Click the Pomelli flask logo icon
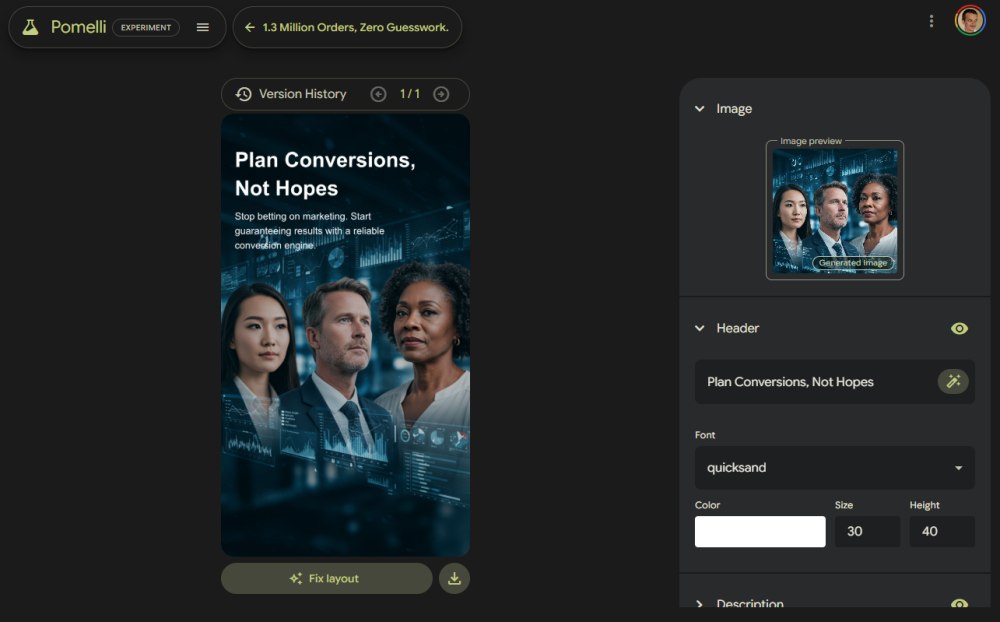 [x=31, y=28]
